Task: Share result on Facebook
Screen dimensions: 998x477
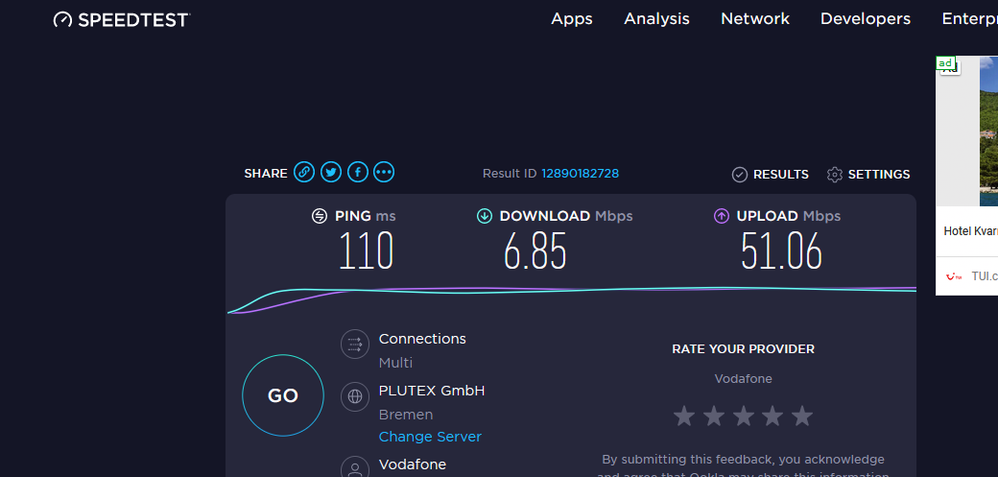Action: [357, 173]
